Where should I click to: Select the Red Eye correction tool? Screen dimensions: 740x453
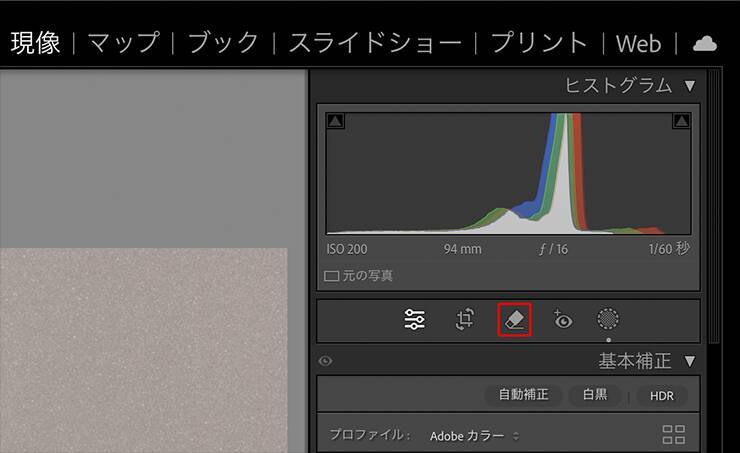(x=562, y=321)
